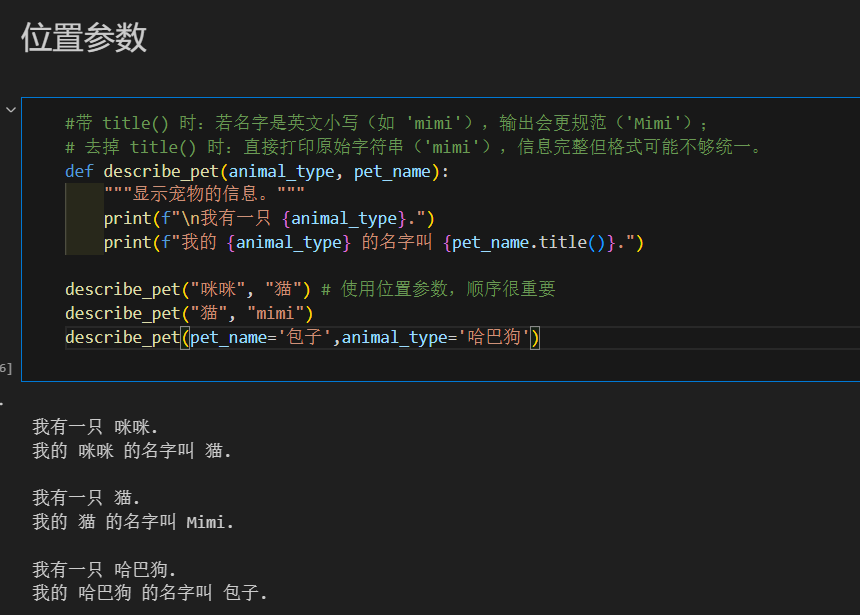This screenshot has width=860, height=615.
Task: Click the output line '我的 咪咪 的名字叫 猫.'
Action: pyautogui.click(x=132, y=451)
